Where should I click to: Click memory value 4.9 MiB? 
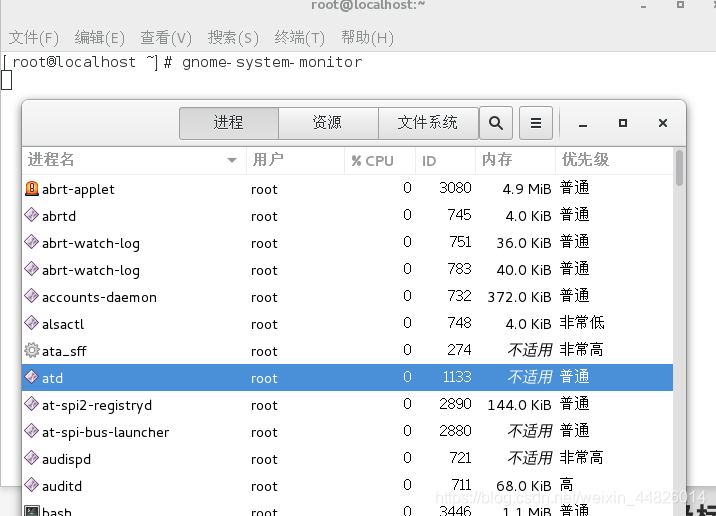click(x=526, y=189)
